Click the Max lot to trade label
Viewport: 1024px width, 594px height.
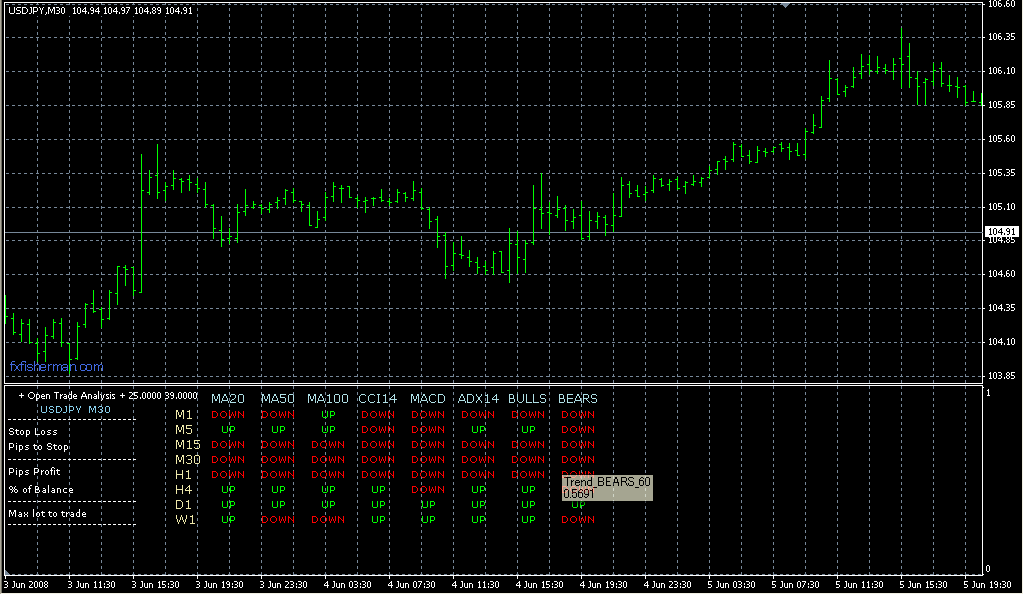tap(47, 514)
